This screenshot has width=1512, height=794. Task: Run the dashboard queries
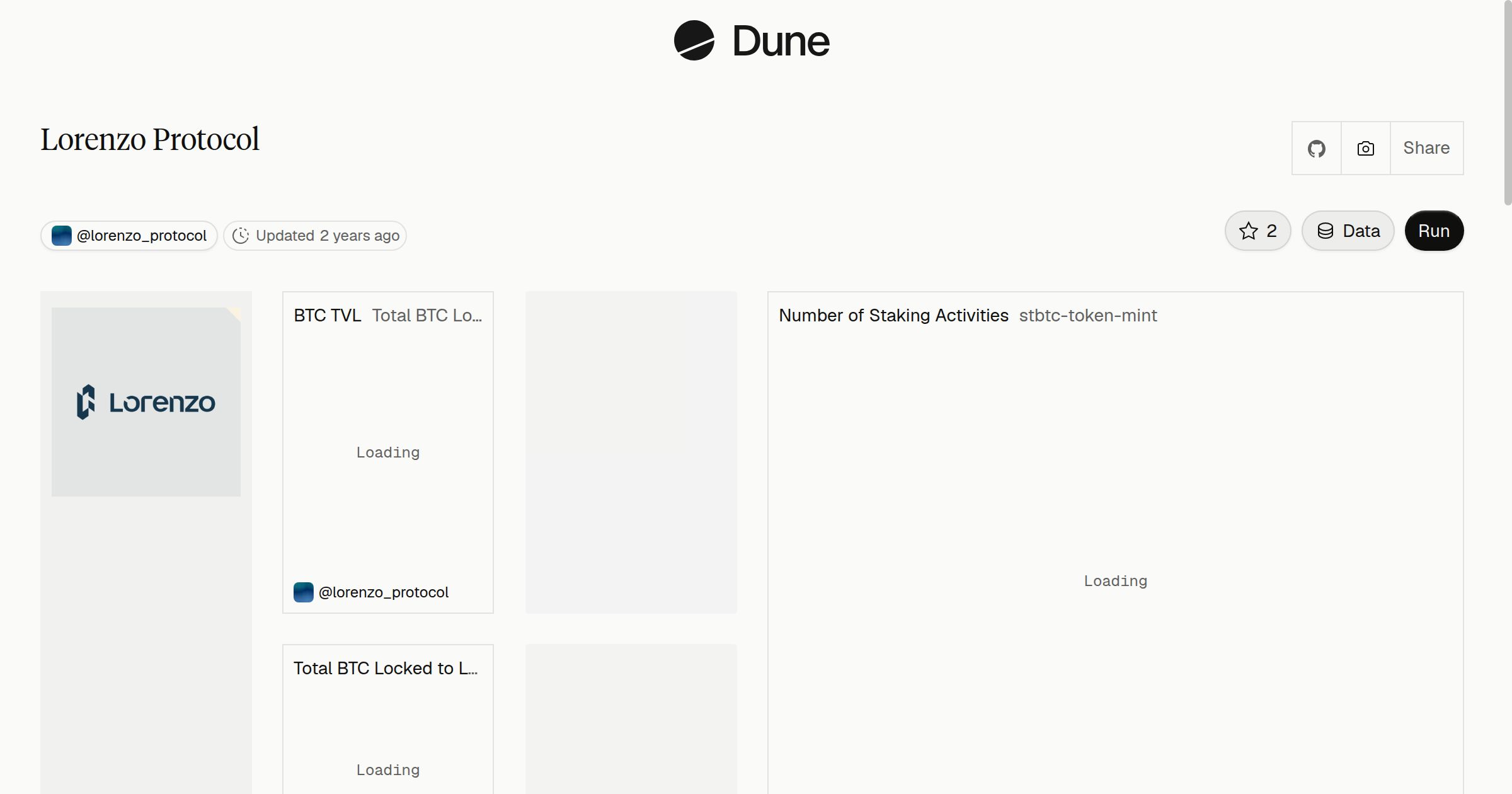[x=1434, y=231]
